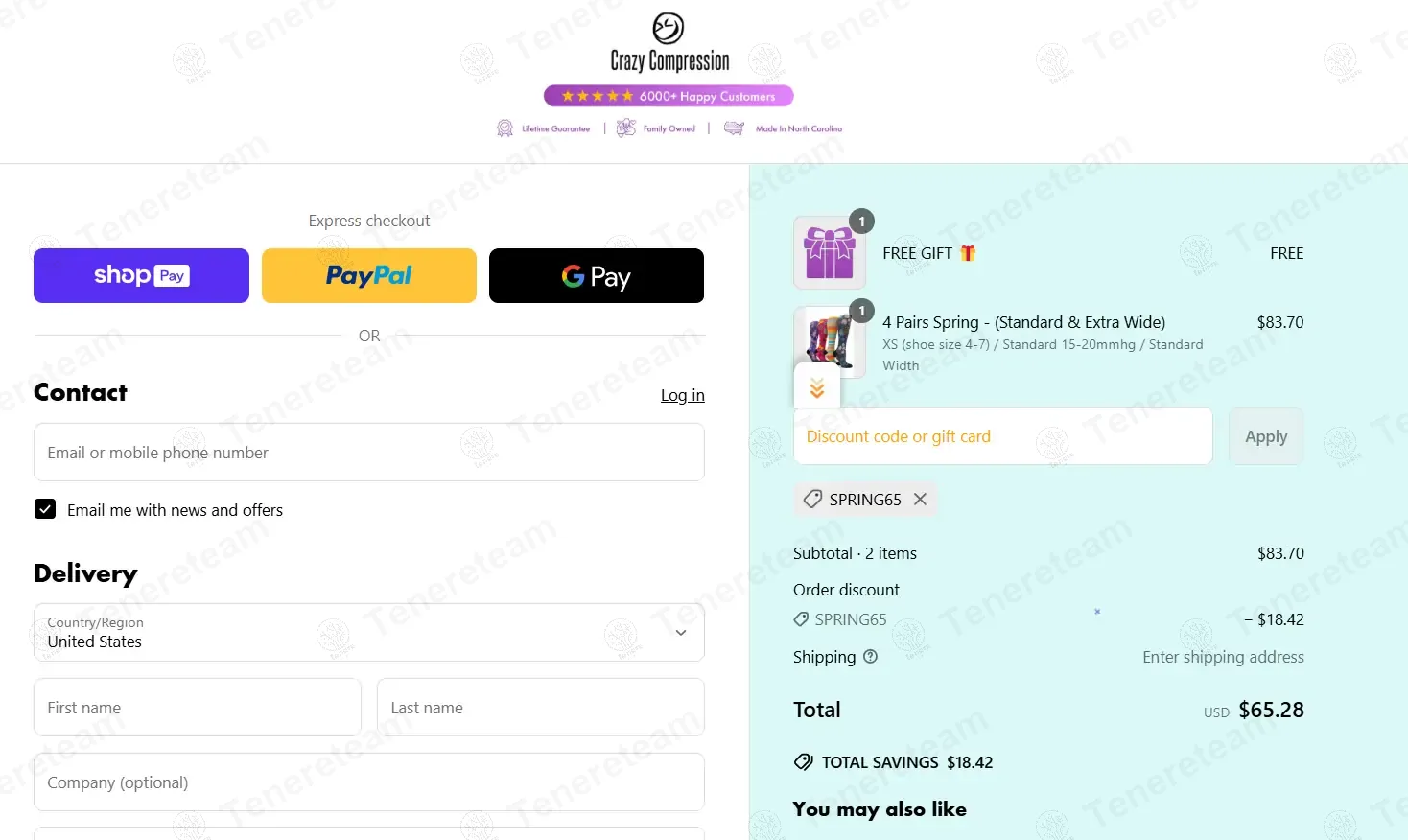Image resolution: width=1408 pixels, height=840 pixels.
Task: Uncheck Email me with news and offers
Action: click(45, 509)
